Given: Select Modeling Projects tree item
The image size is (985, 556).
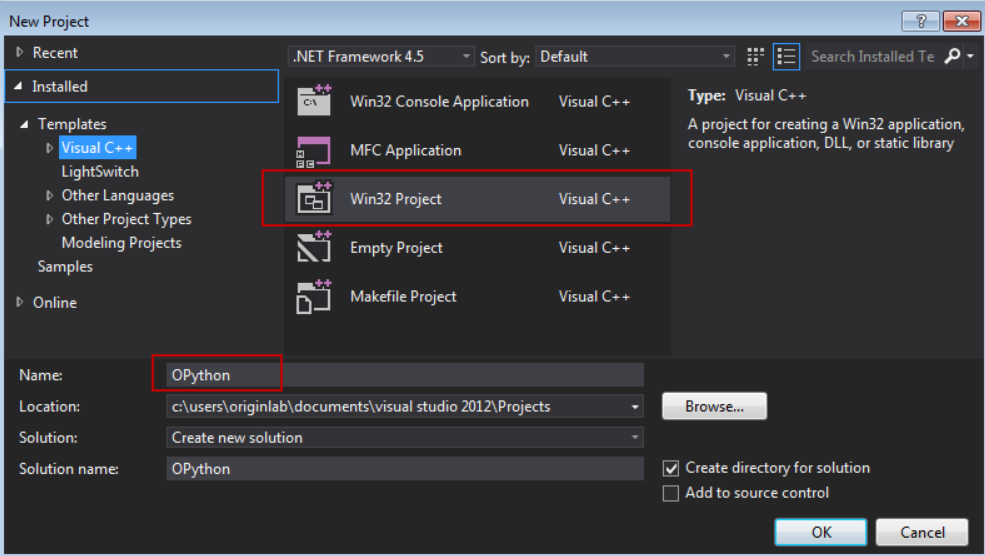Looking at the screenshot, I should (x=121, y=243).
